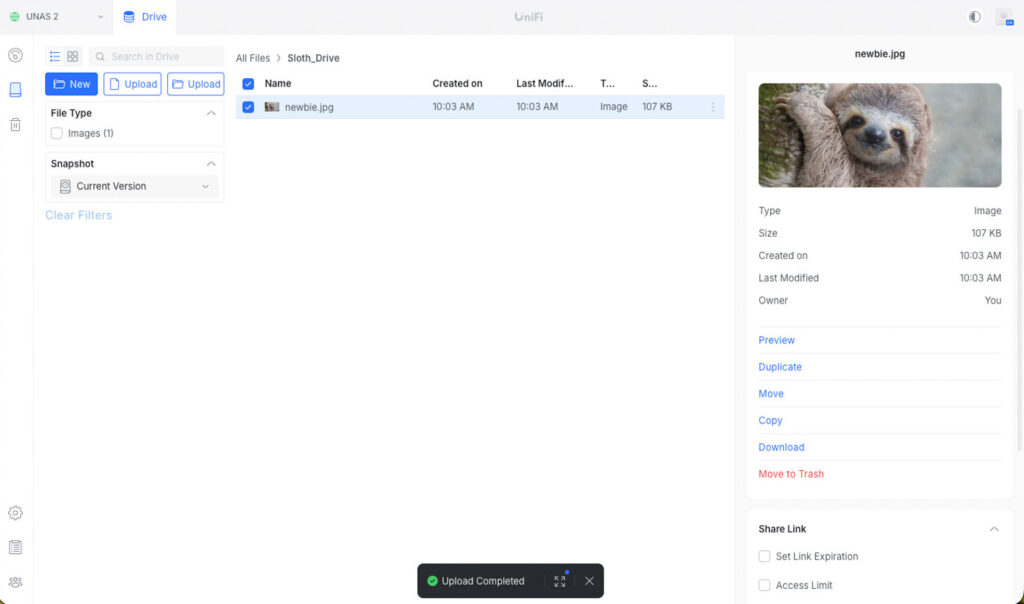
Task: Open the users management icon
Action: point(15,582)
